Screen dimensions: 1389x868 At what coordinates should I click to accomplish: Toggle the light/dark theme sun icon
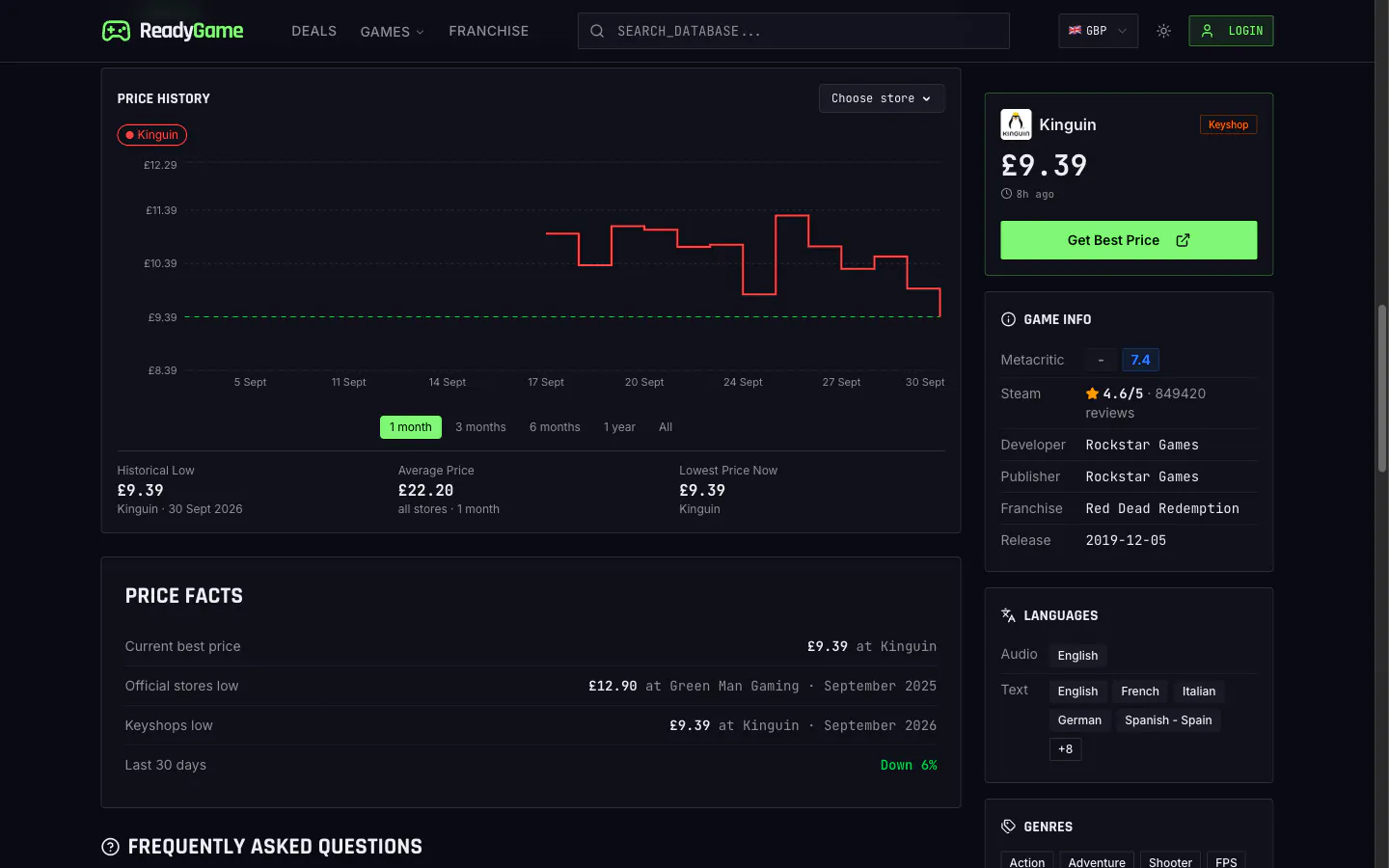tap(1164, 31)
